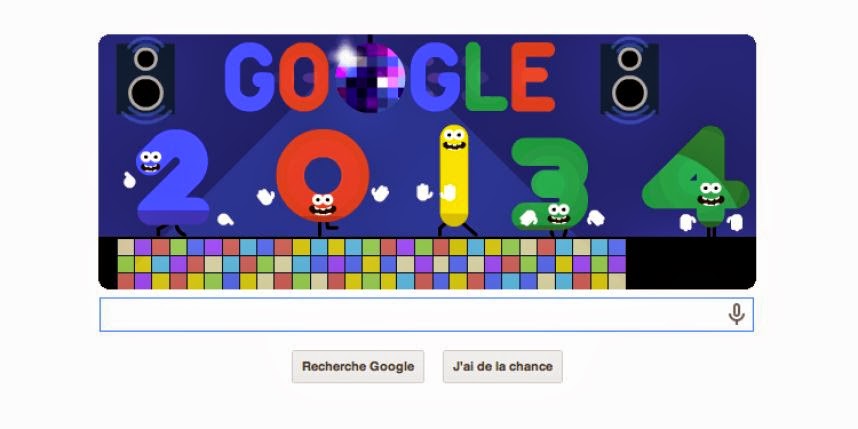Viewport: 858px width, 429px height.
Task: Click the left speaker graphic
Action: [146, 79]
